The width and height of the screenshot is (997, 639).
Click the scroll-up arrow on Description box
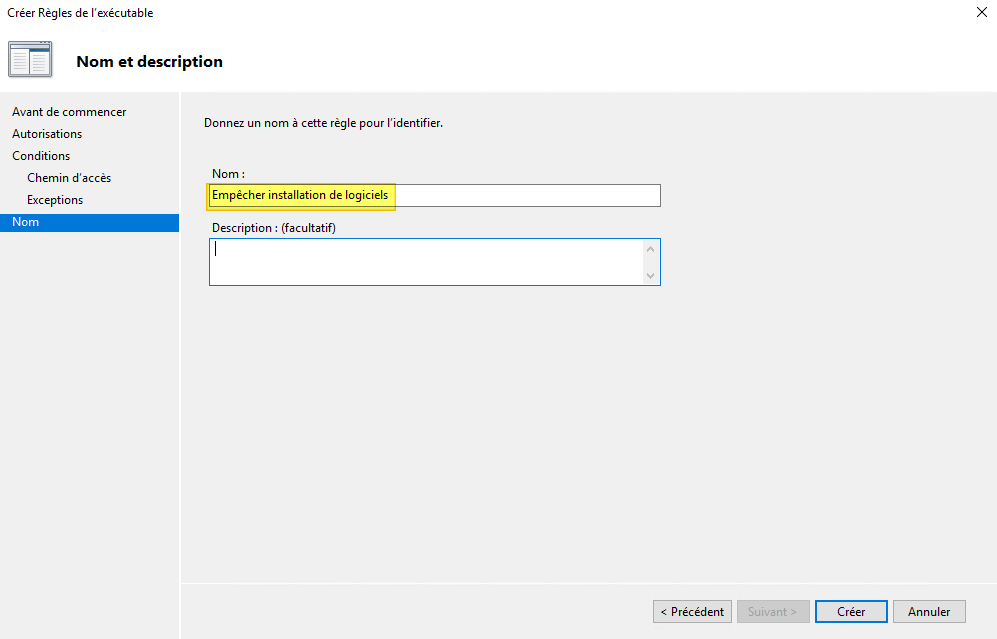tap(651, 246)
